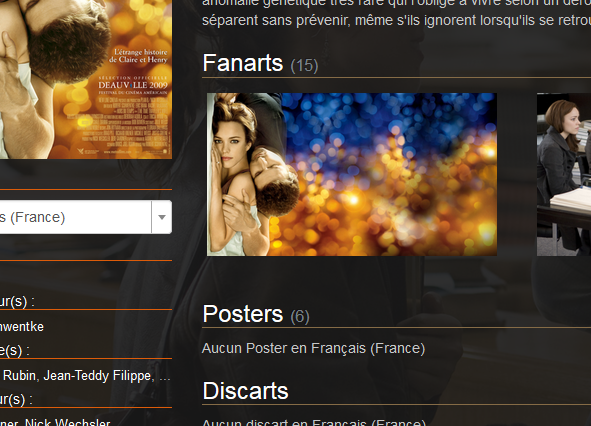This screenshot has width=591, height=426.
Task: Click the Jean-Teddy Filippe name
Action: tap(97, 375)
